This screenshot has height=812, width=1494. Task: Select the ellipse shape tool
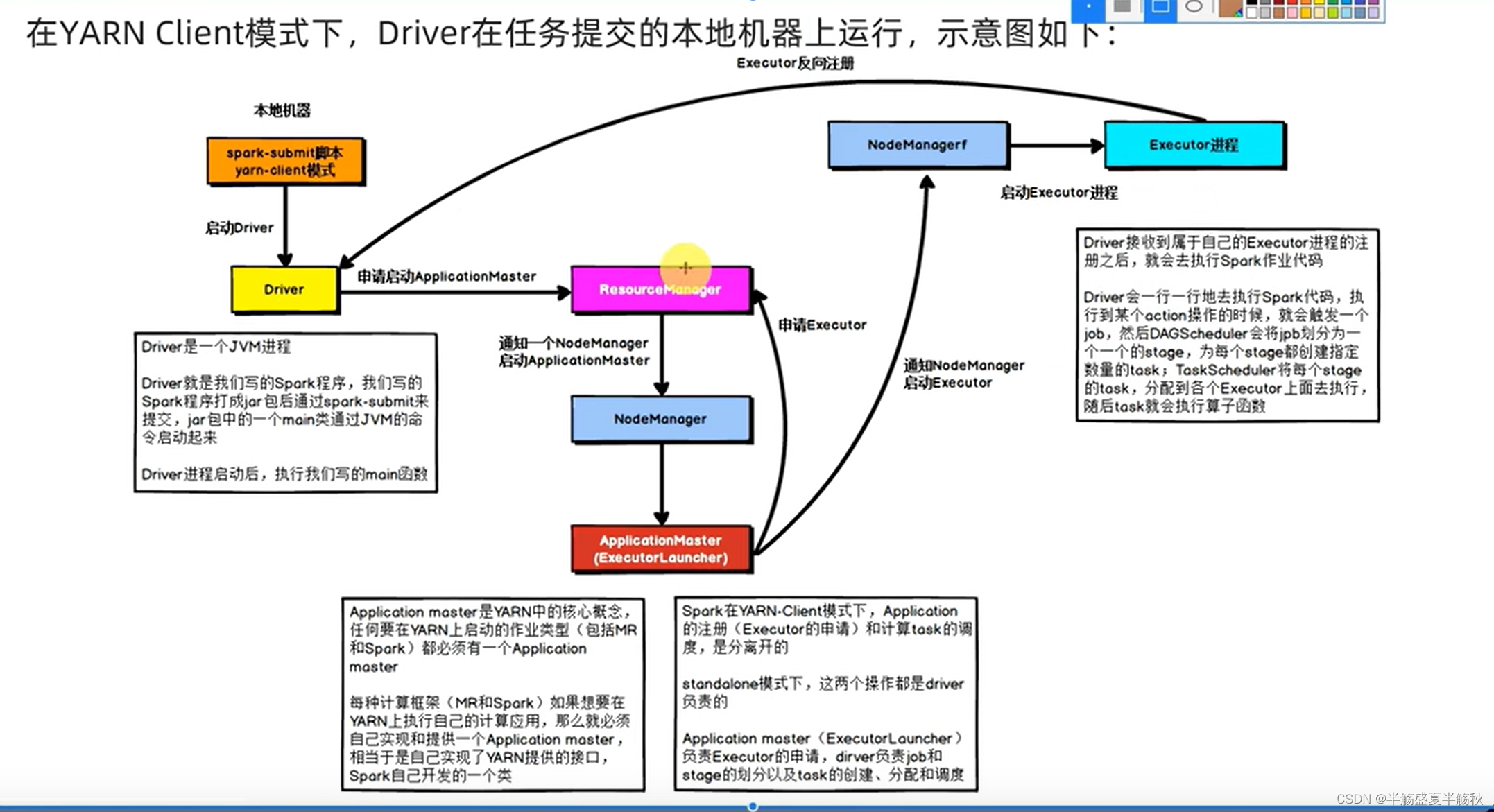coord(1194,7)
